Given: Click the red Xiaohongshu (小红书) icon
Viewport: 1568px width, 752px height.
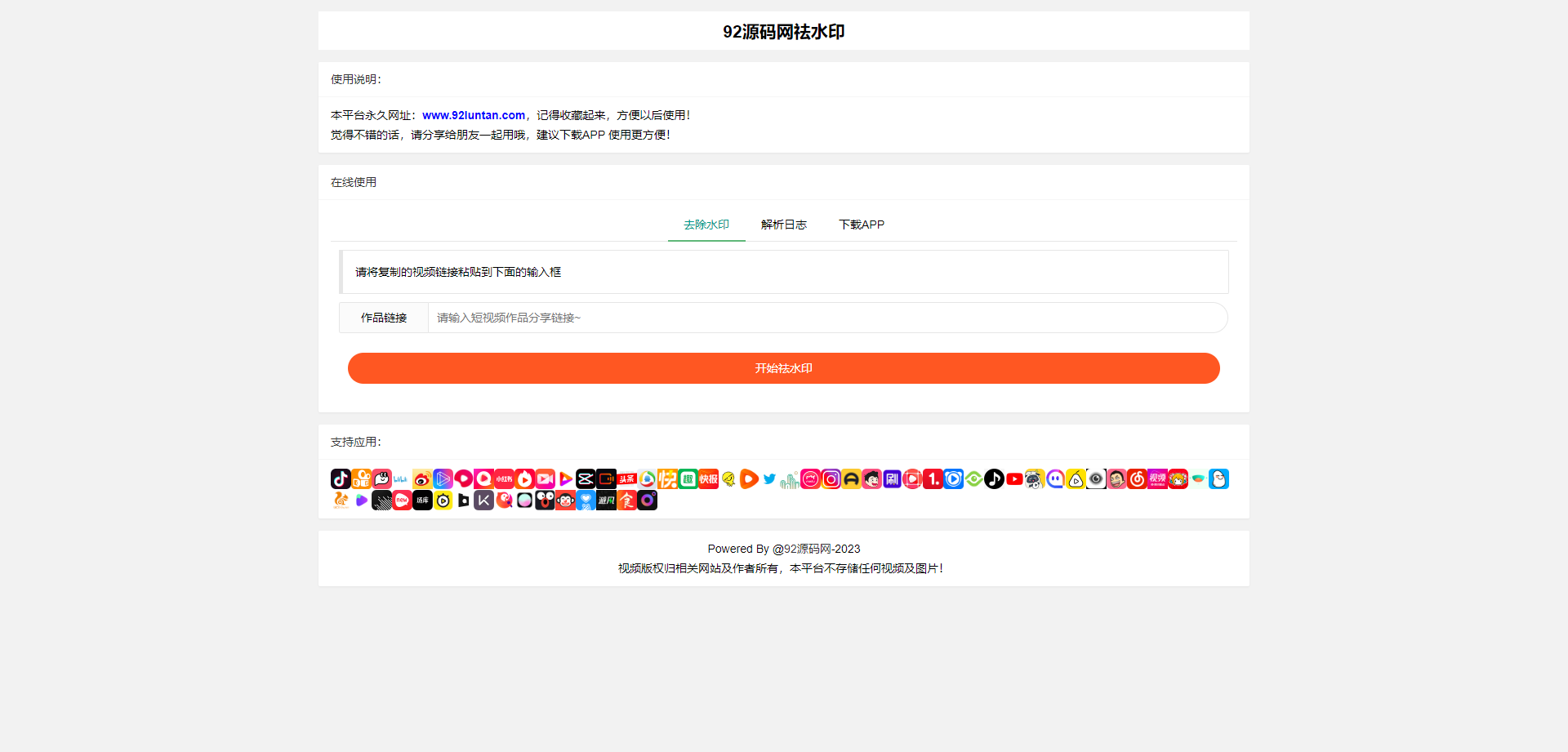Looking at the screenshot, I should 504,478.
